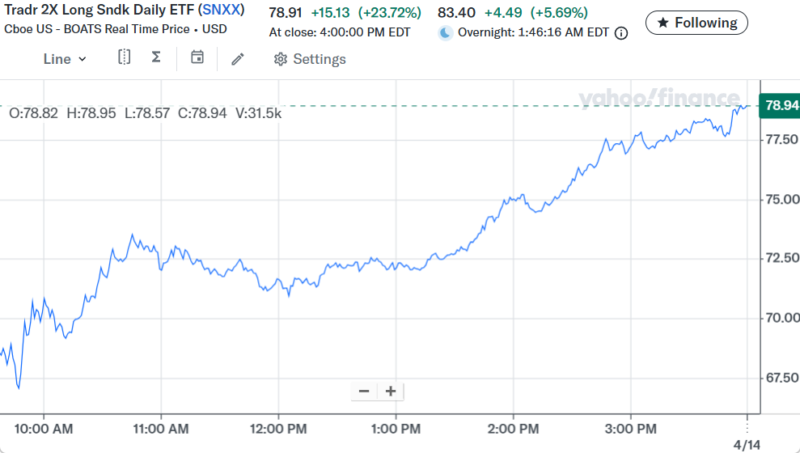This screenshot has height=453, width=800.
Task: Open chart Settings
Action: (319, 59)
